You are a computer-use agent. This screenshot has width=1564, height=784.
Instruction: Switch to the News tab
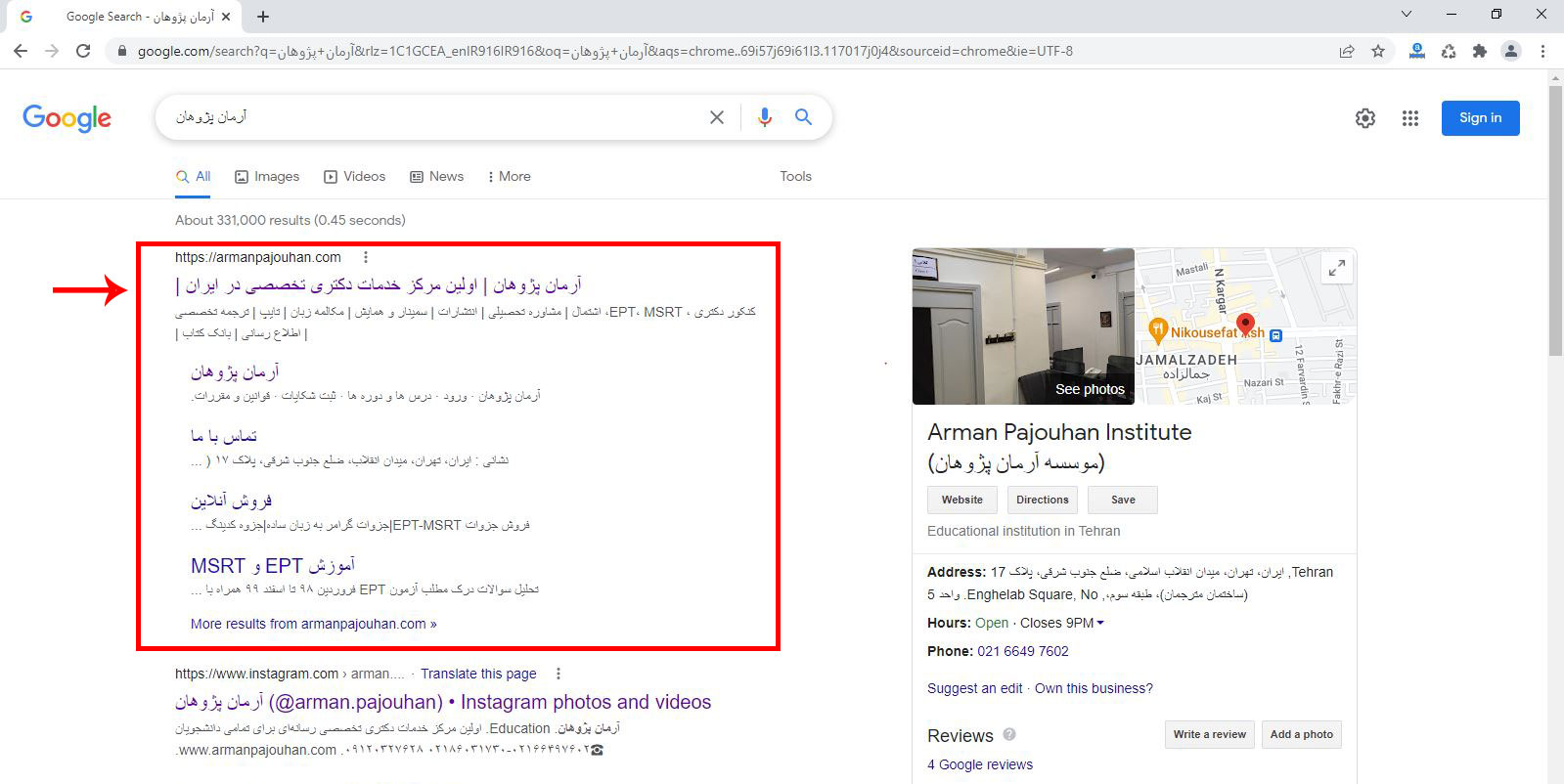pyautogui.click(x=437, y=177)
